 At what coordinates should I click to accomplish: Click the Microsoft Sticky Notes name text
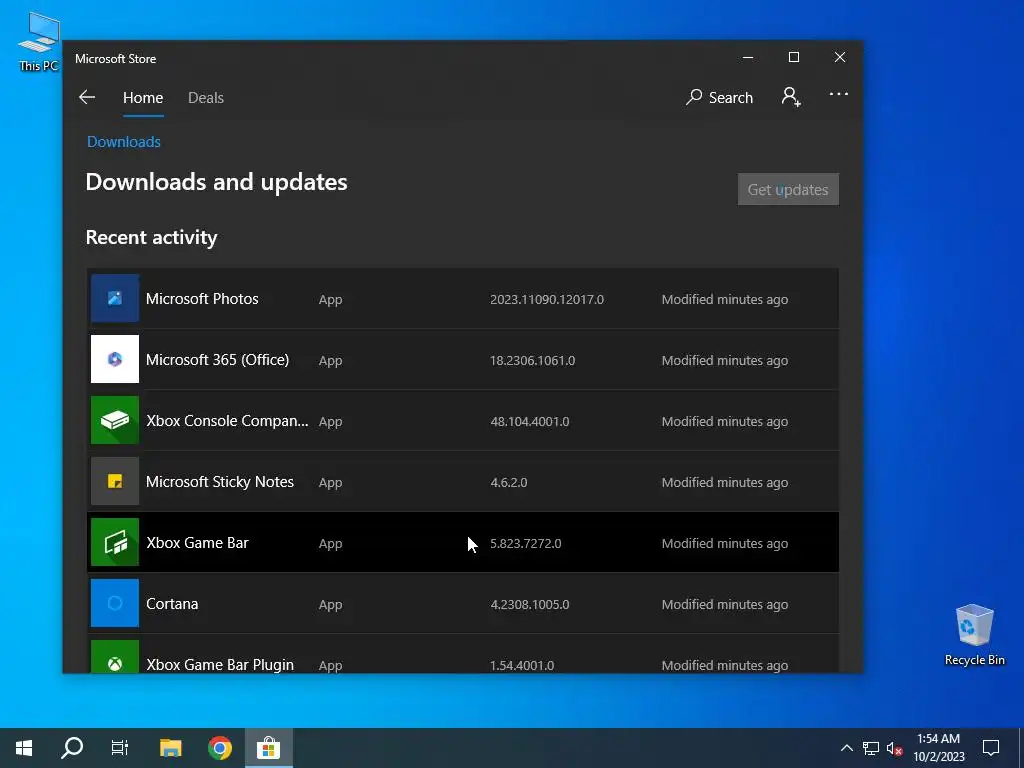[219, 481]
